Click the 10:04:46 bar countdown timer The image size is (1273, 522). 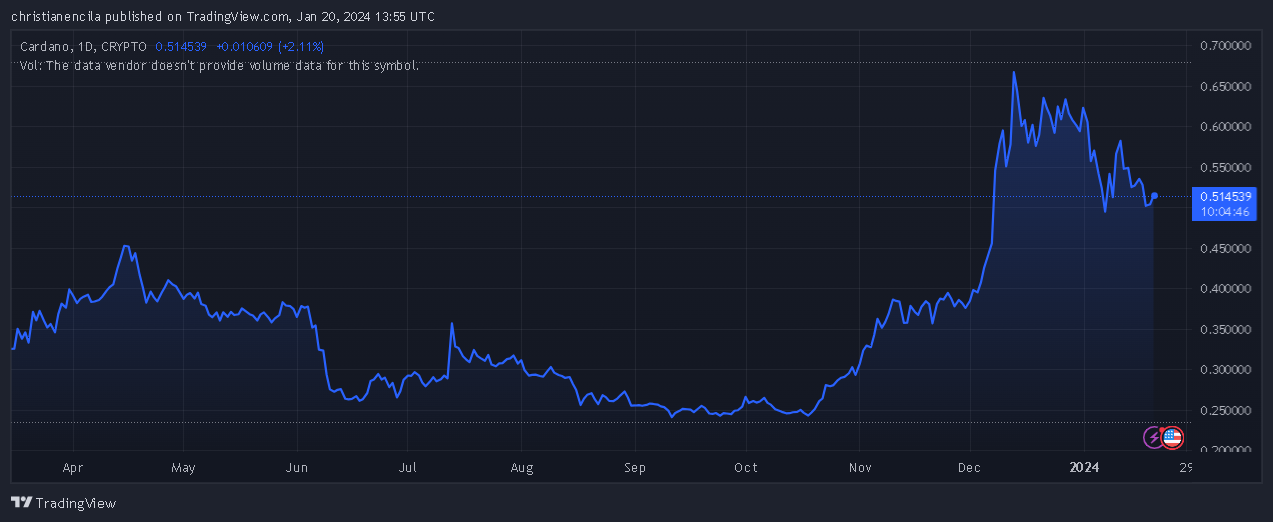[1226, 212]
